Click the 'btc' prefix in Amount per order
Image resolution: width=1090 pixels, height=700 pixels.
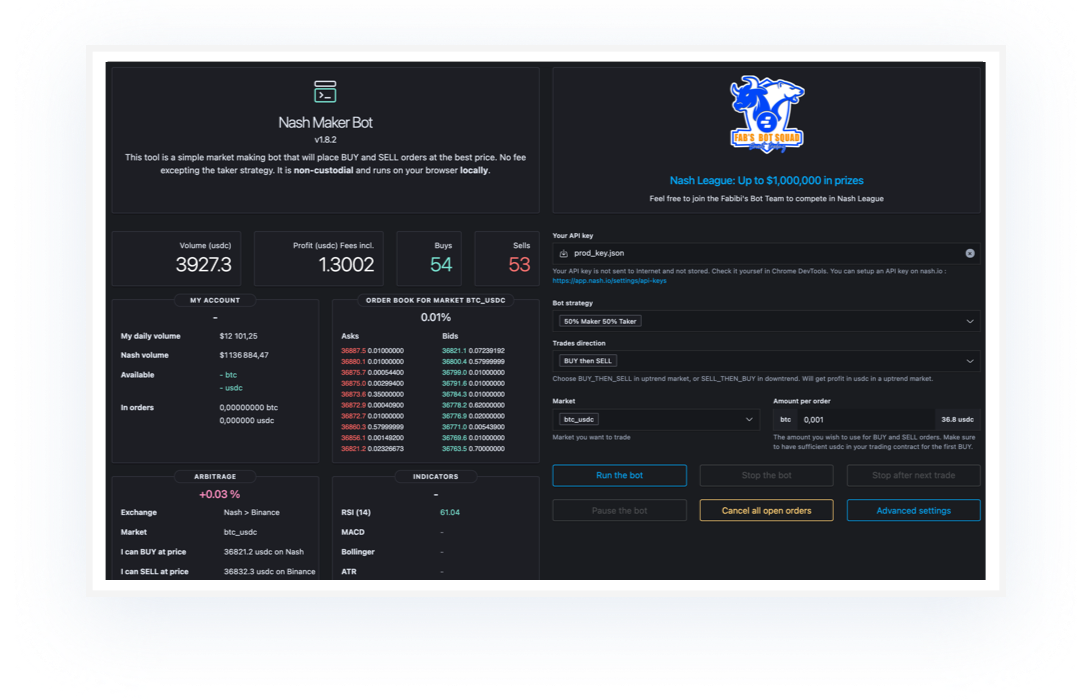tap(786, 419)
